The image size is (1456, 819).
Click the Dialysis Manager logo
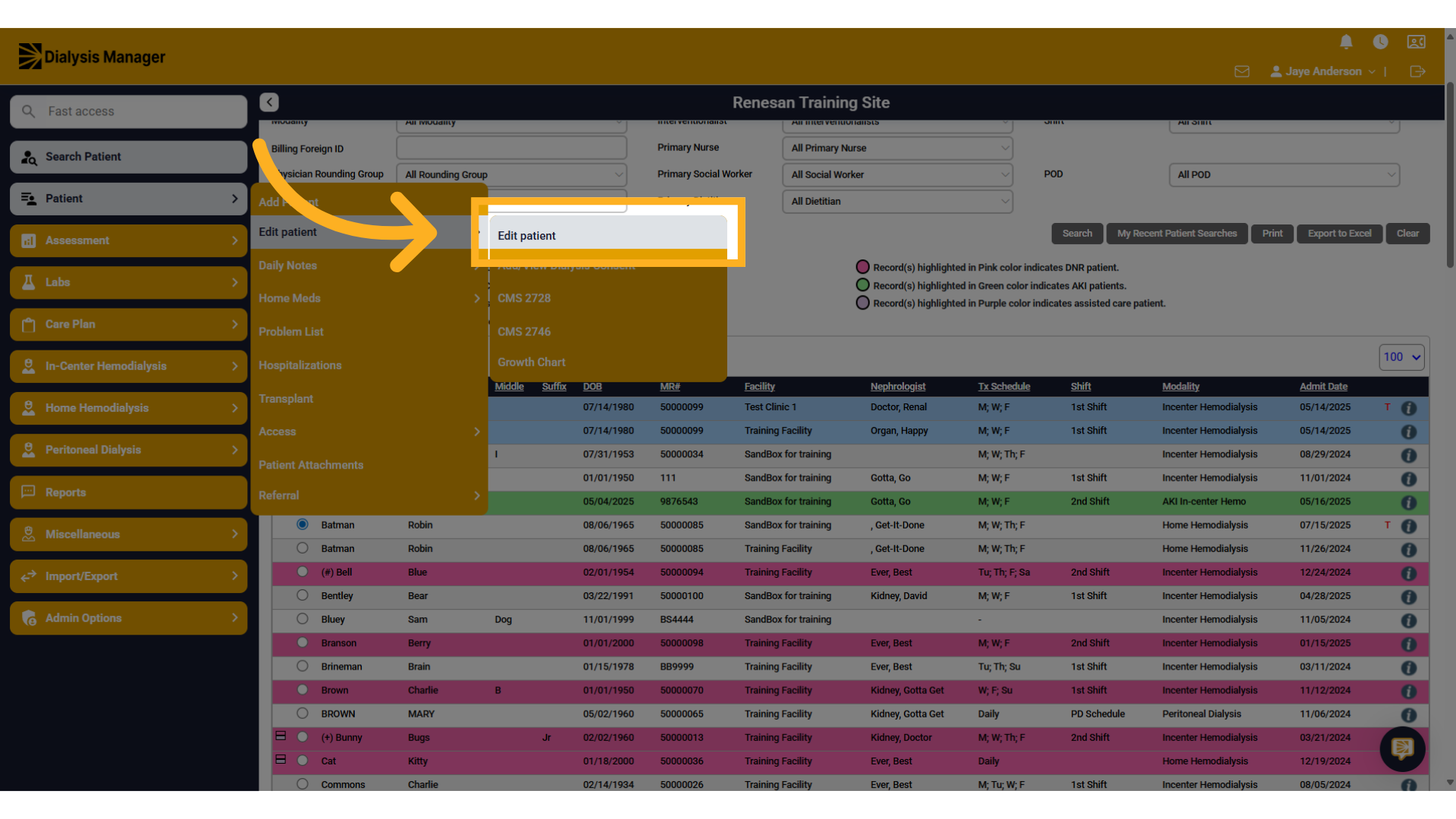[x=92, y=56]
